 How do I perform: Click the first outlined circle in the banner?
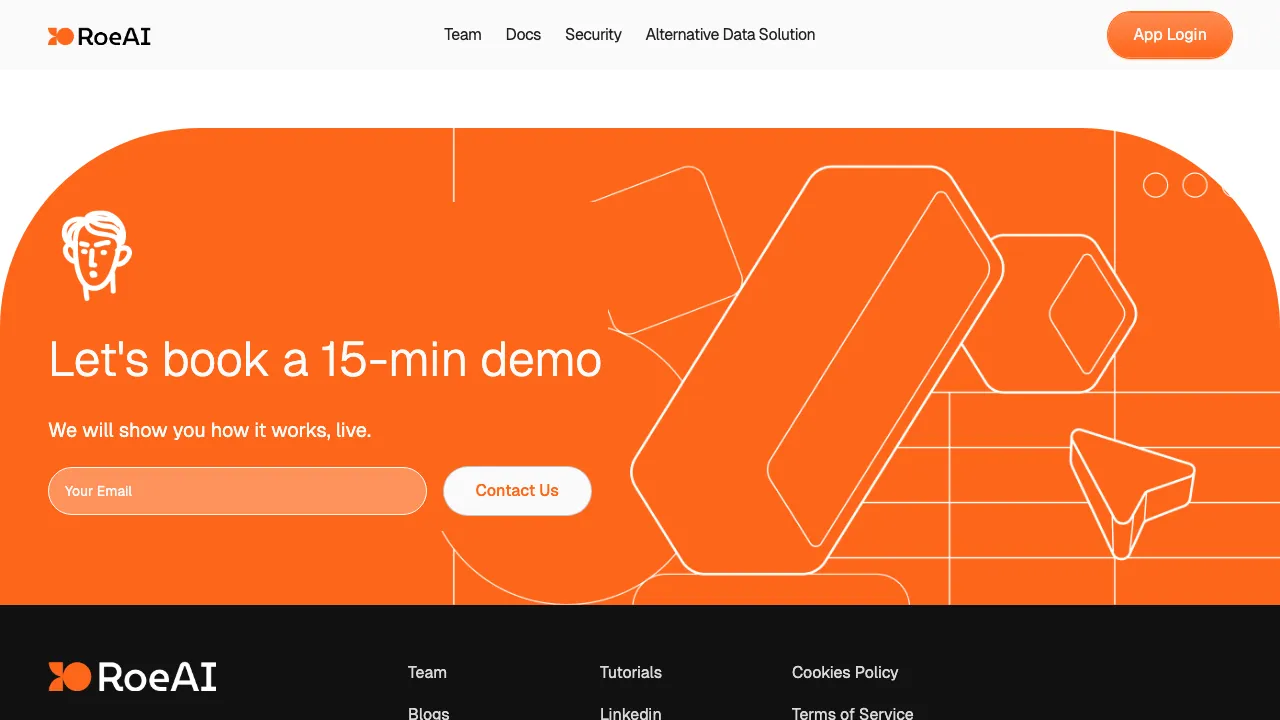pos(1155,185)
